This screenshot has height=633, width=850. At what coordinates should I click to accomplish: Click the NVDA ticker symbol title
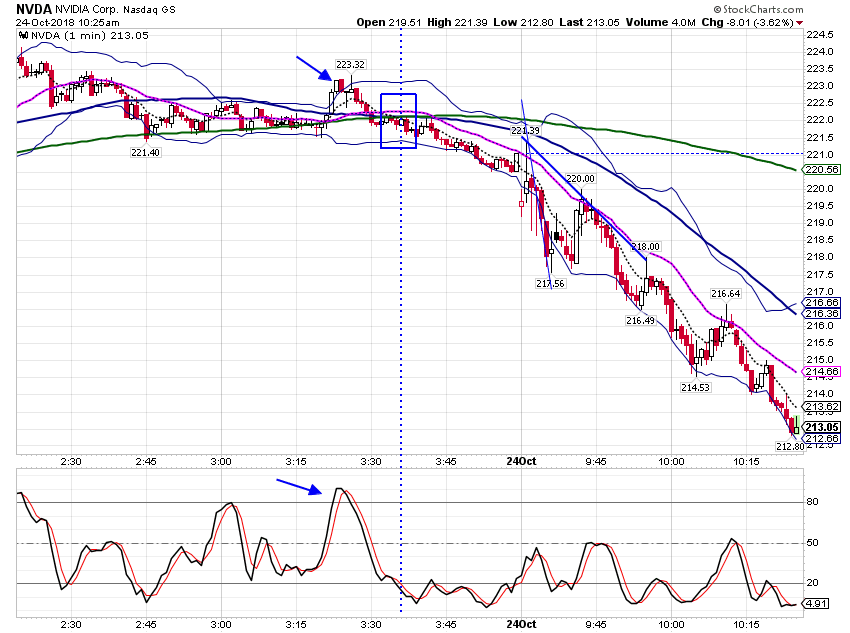34,9
